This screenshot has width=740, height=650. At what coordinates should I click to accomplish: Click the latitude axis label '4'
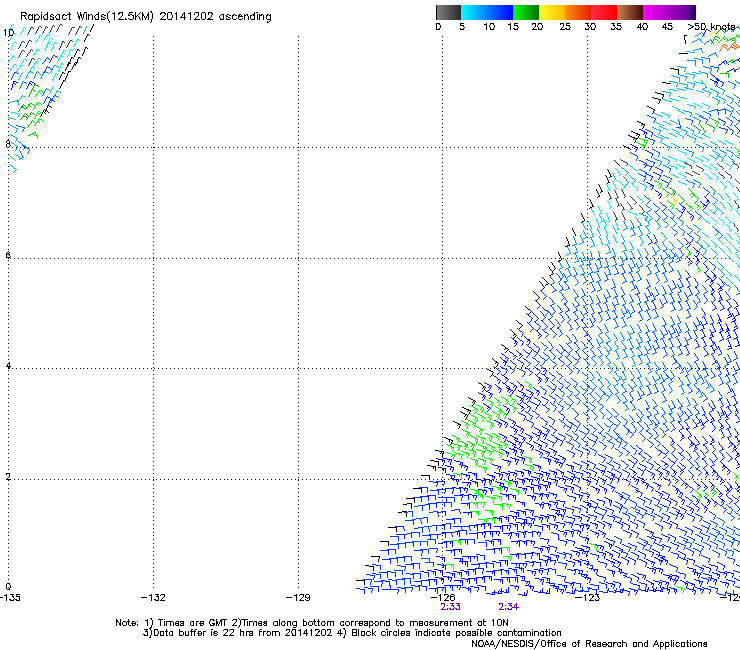click(x=8, y=366)
